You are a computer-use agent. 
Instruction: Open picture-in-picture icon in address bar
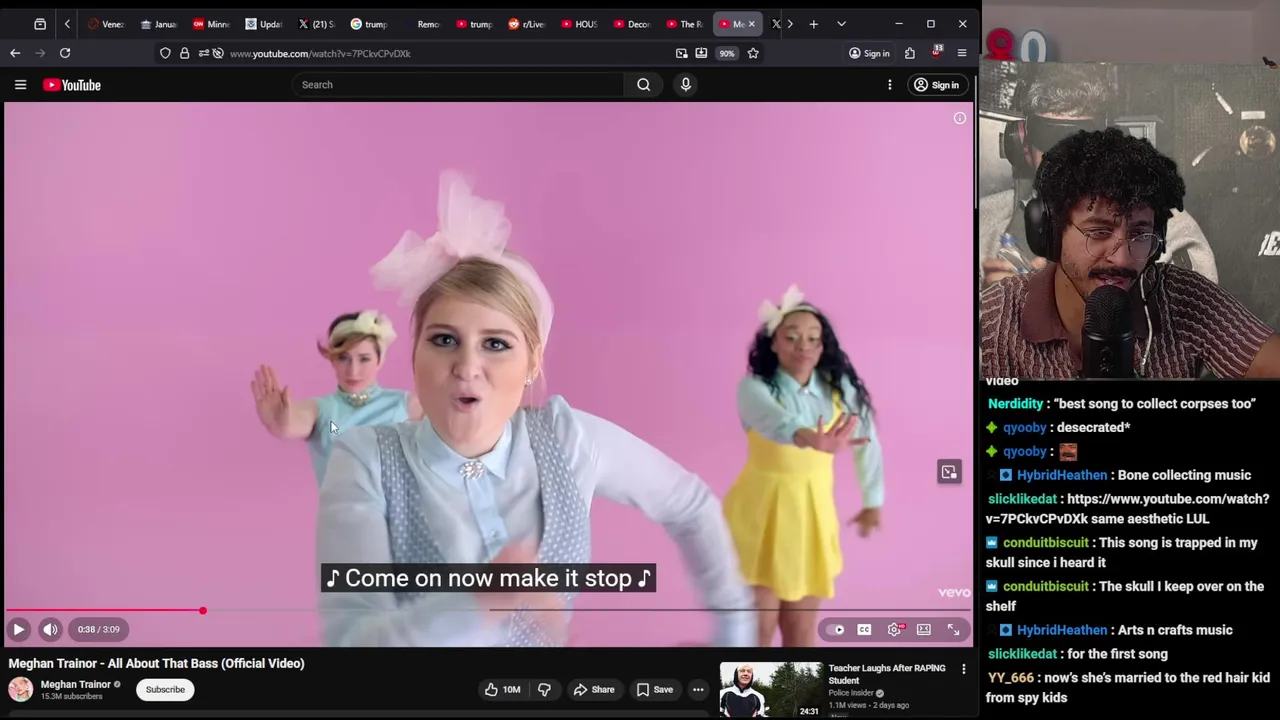point(682,53)
